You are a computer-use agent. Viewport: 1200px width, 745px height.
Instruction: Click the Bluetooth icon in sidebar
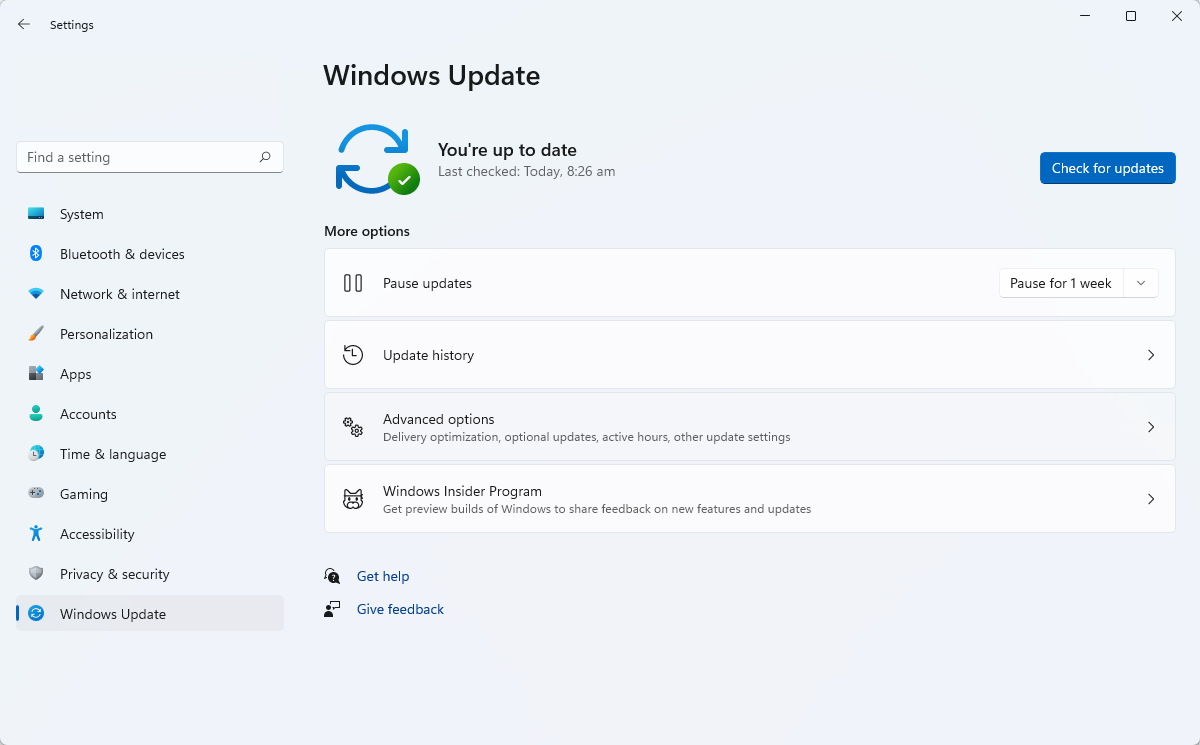pos(36,254)
